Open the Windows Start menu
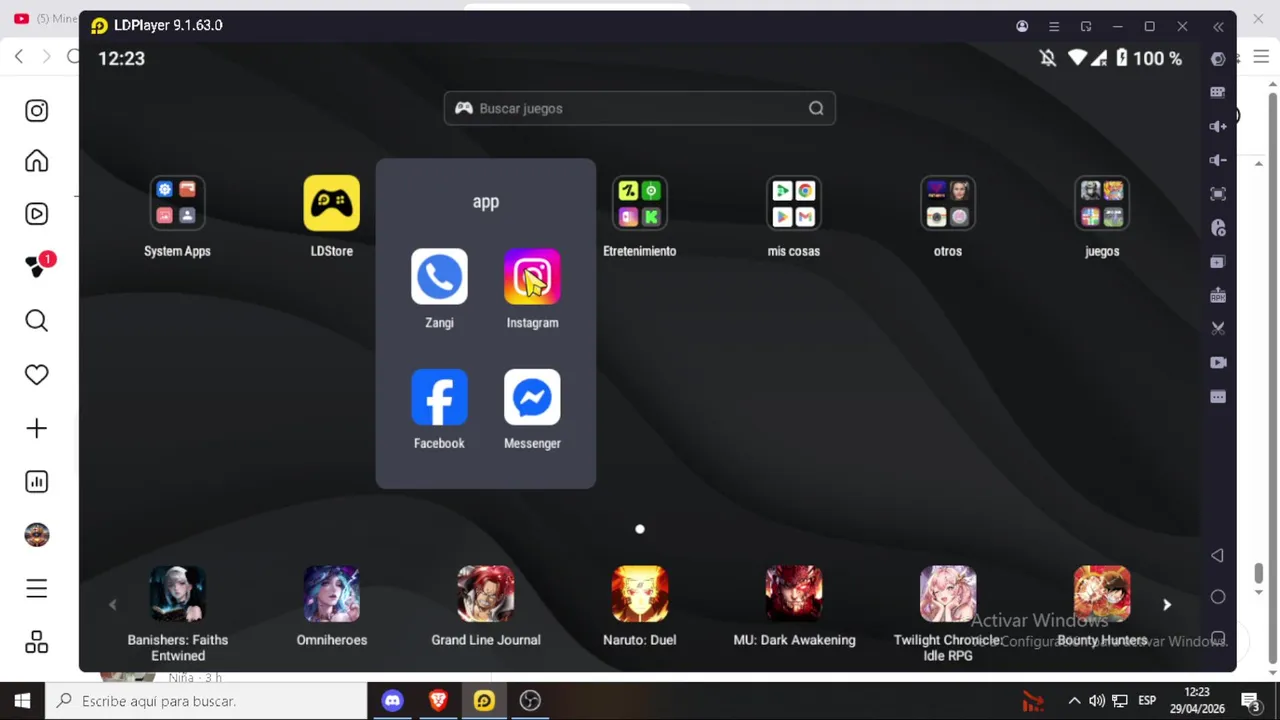1280x720 pixels. click(22, 701)
